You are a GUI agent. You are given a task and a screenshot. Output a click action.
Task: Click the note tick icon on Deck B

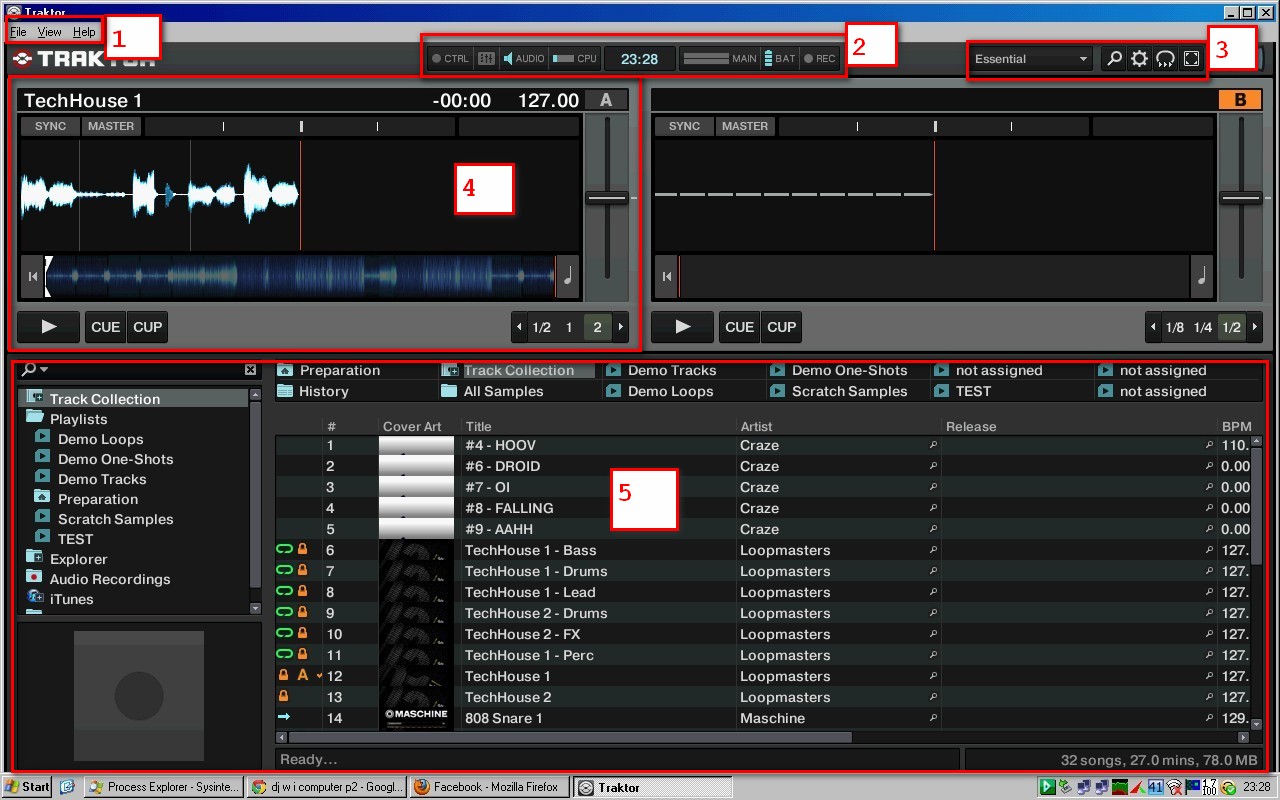(x=1202, y=277)
